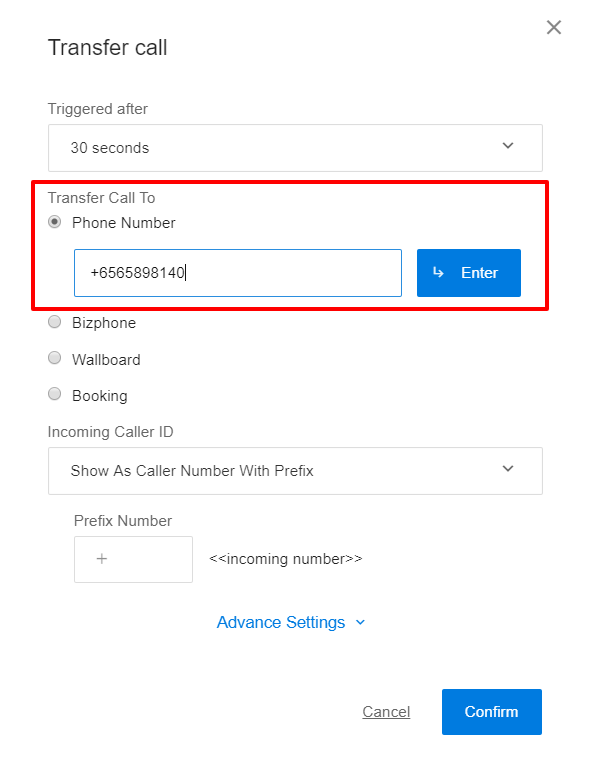Select the Bizphone radio option
The width and height of the screenshot is (594, 780).
point(54,322)
